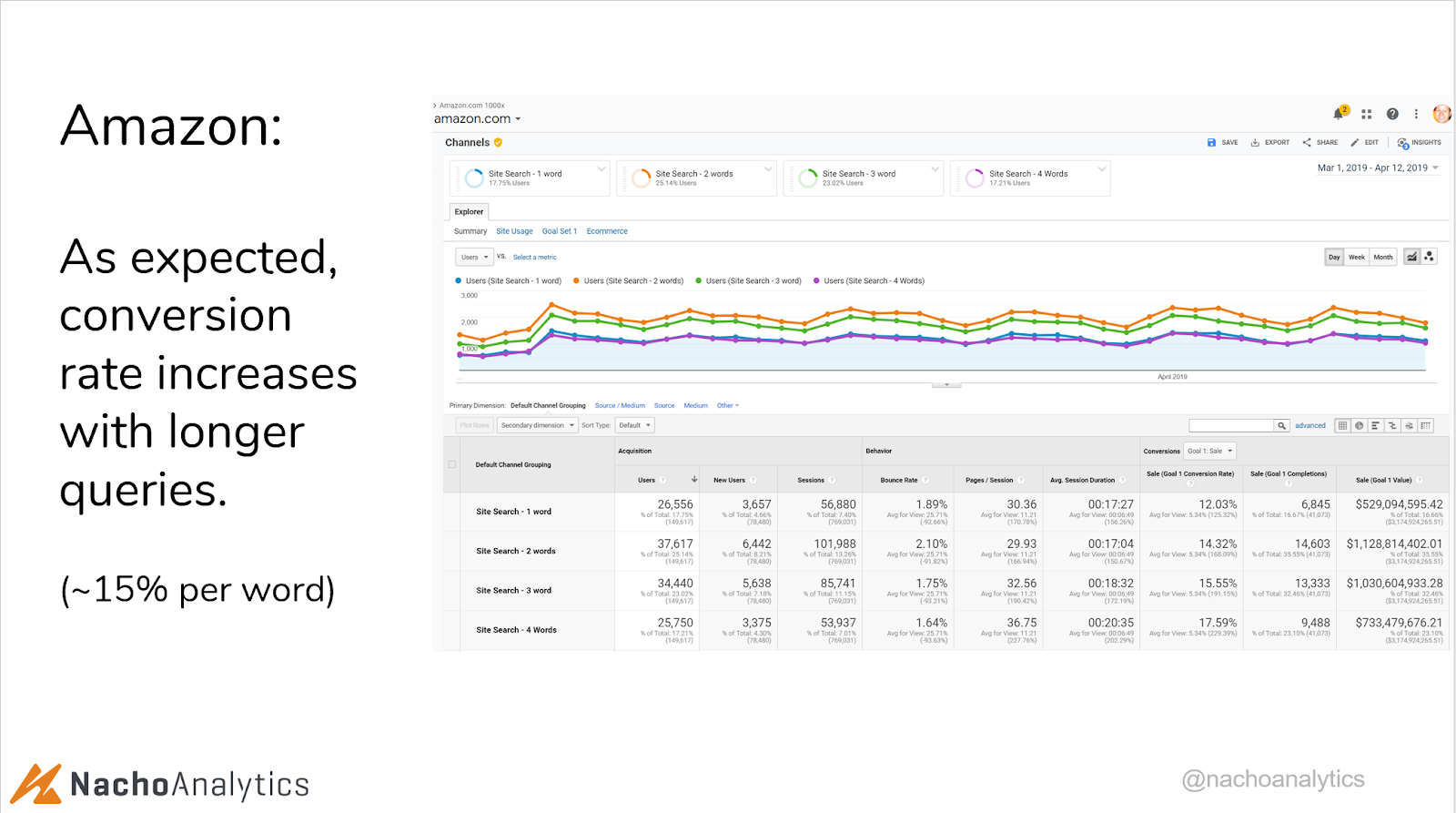The height and width of the screenshot is (813, 1456).
Task: Select the Percentage pie view icon
Action: [1359, 425]
